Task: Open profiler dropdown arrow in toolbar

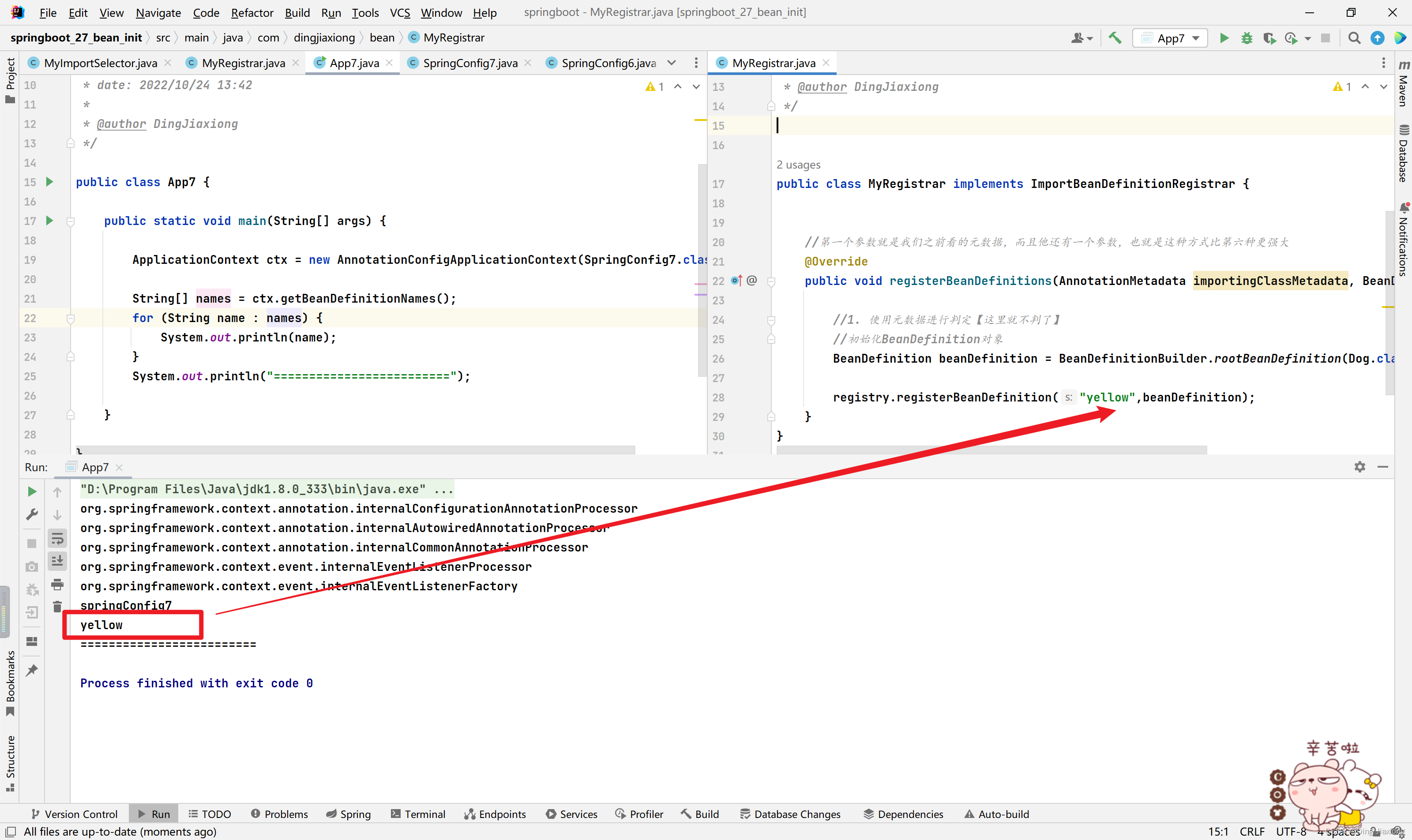Action: coord(1308,38)
